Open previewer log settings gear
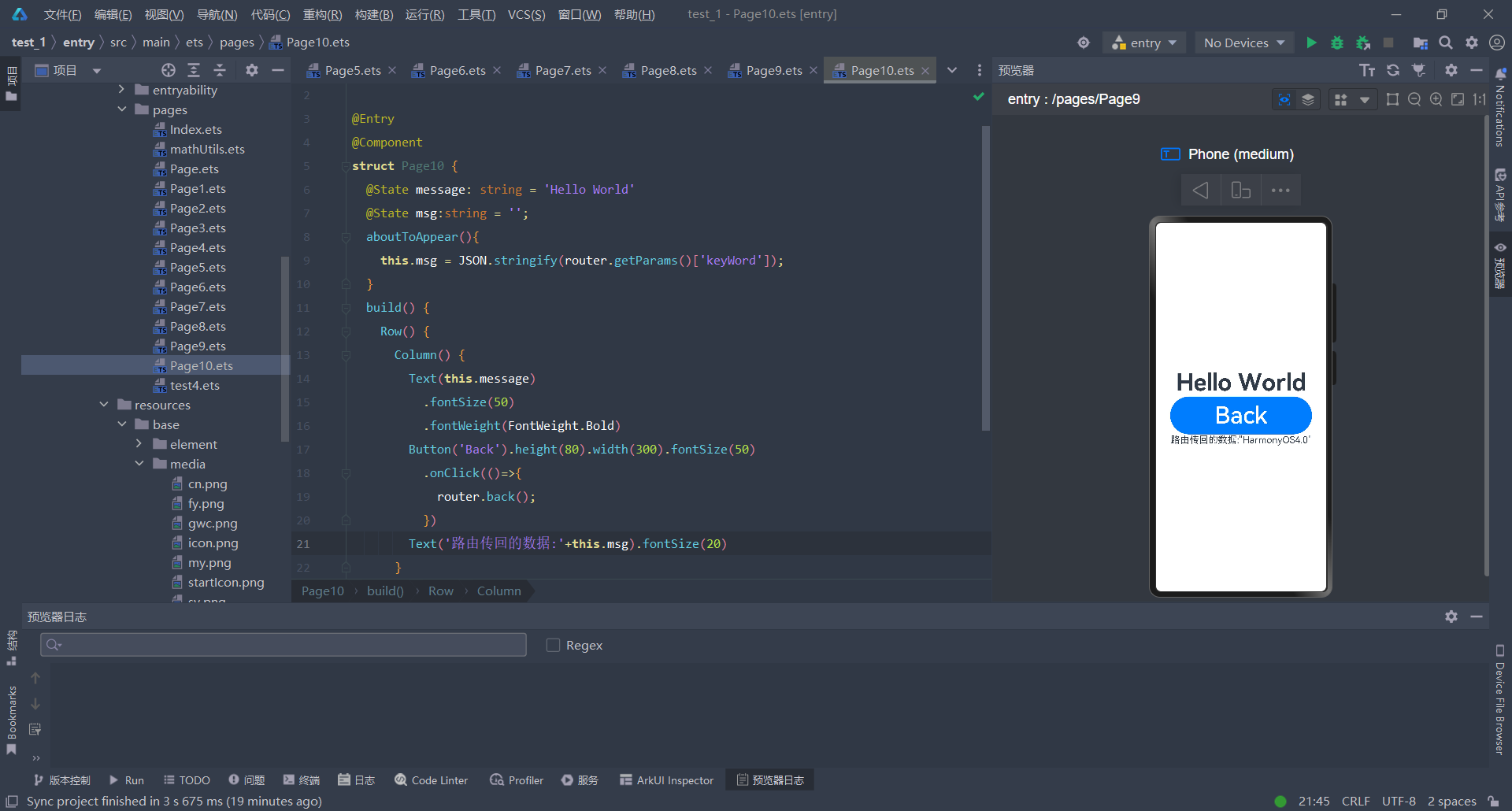This screenshot has height=811, width=1512. click(1451, 617)
